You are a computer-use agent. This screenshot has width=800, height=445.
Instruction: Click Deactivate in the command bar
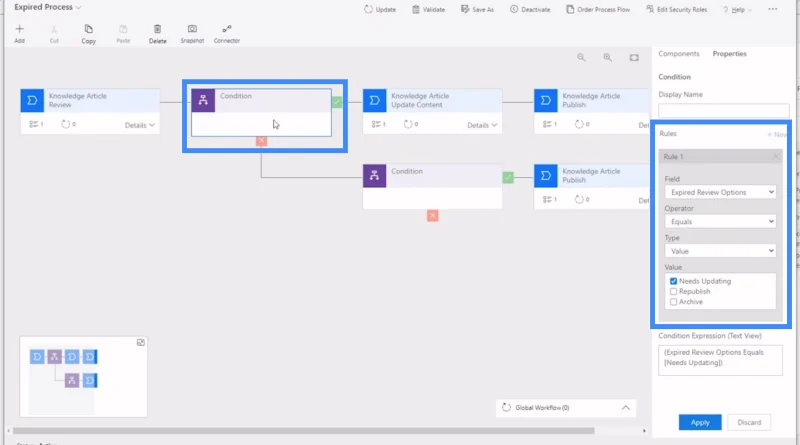[530, 9]
